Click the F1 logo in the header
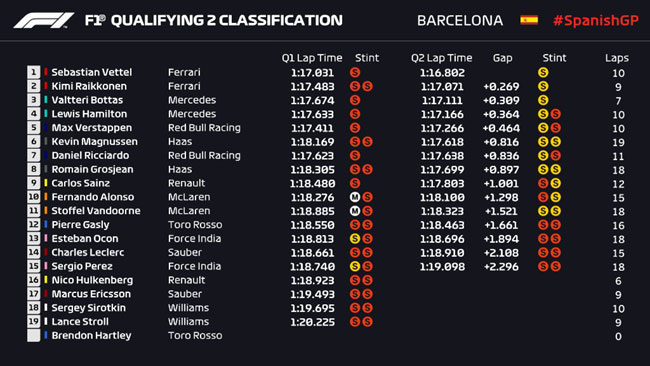The height and width of the screenshot is (366, 650). [44, 20]
